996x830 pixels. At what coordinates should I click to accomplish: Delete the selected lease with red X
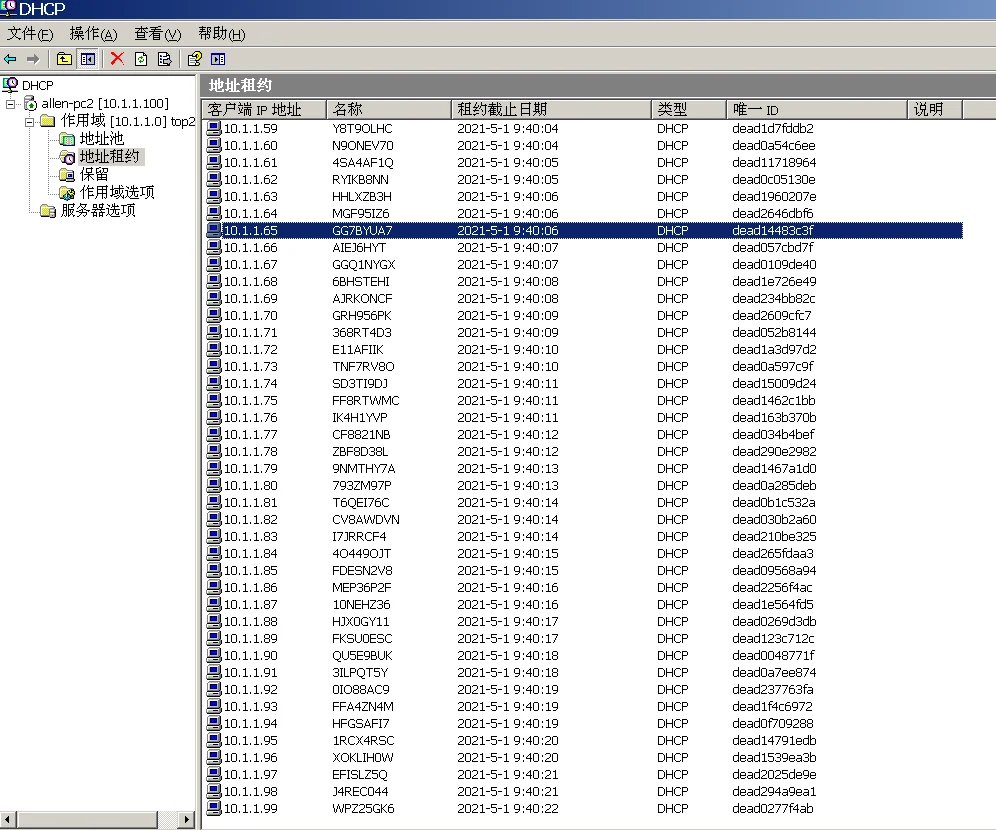117,59
